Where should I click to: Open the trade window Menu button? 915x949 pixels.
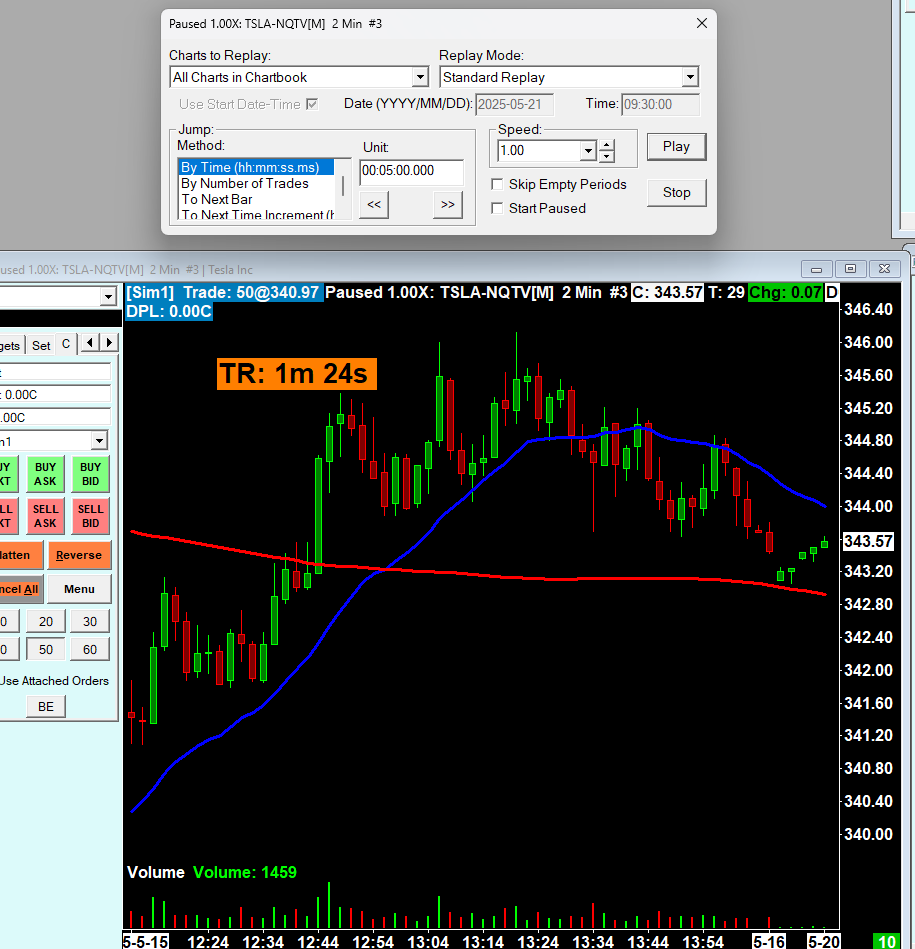[79, 589]
